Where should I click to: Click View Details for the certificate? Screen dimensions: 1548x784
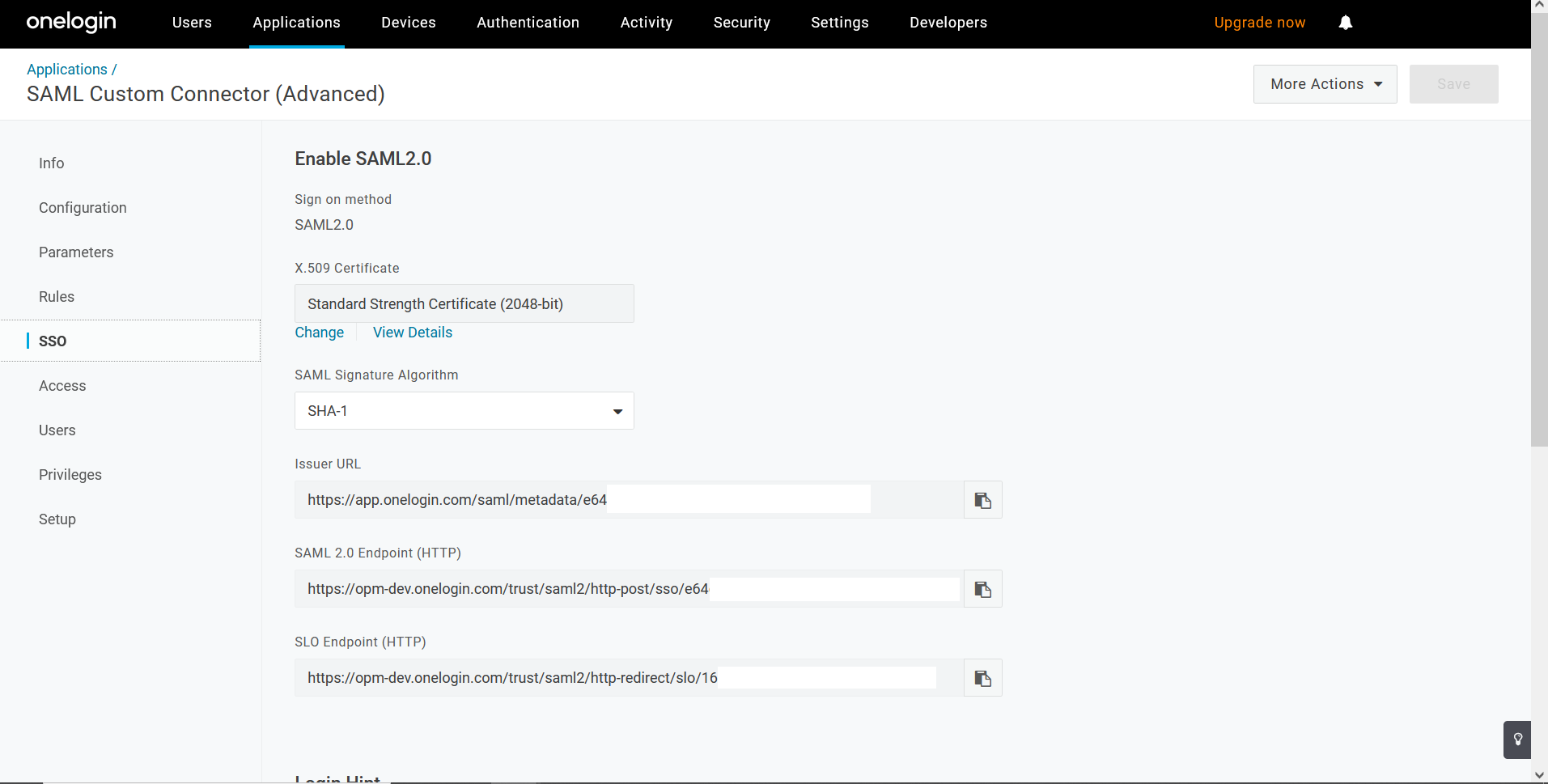(413, 333)
